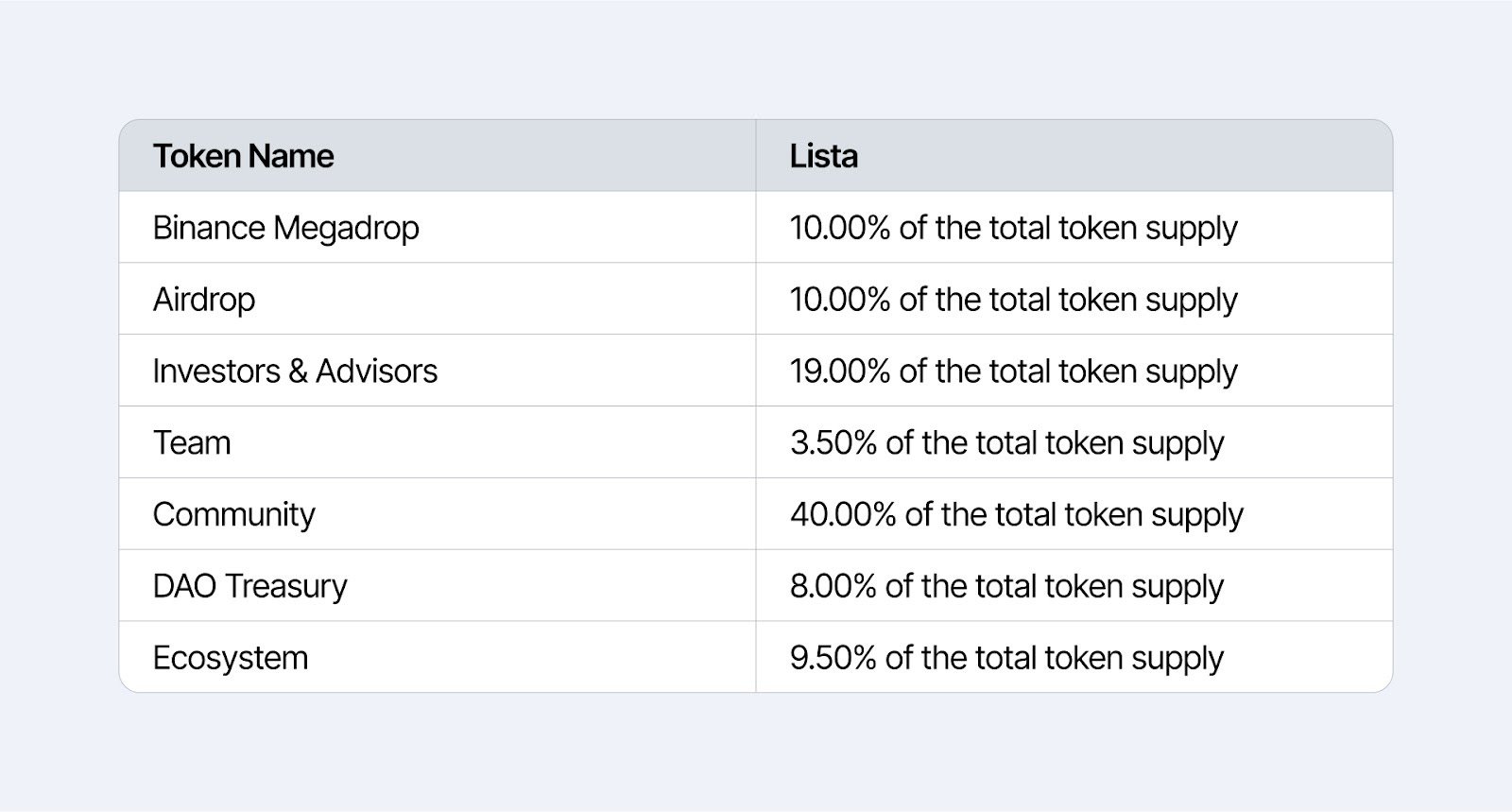Click the 9.50% of total supply cell

pos(1006,658)
